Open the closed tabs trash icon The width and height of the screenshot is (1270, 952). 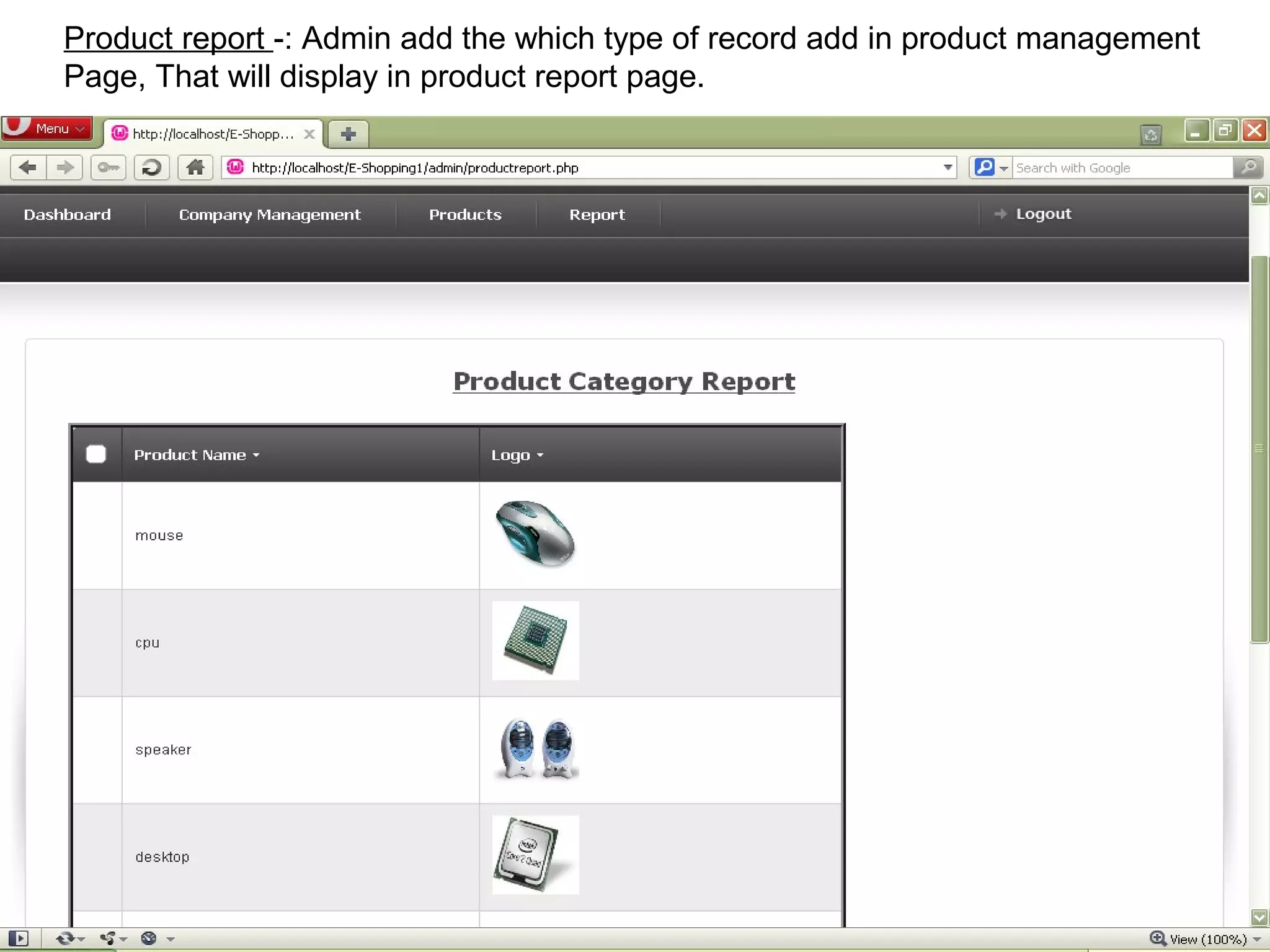pyautogui.click(x=1151, y=134)
